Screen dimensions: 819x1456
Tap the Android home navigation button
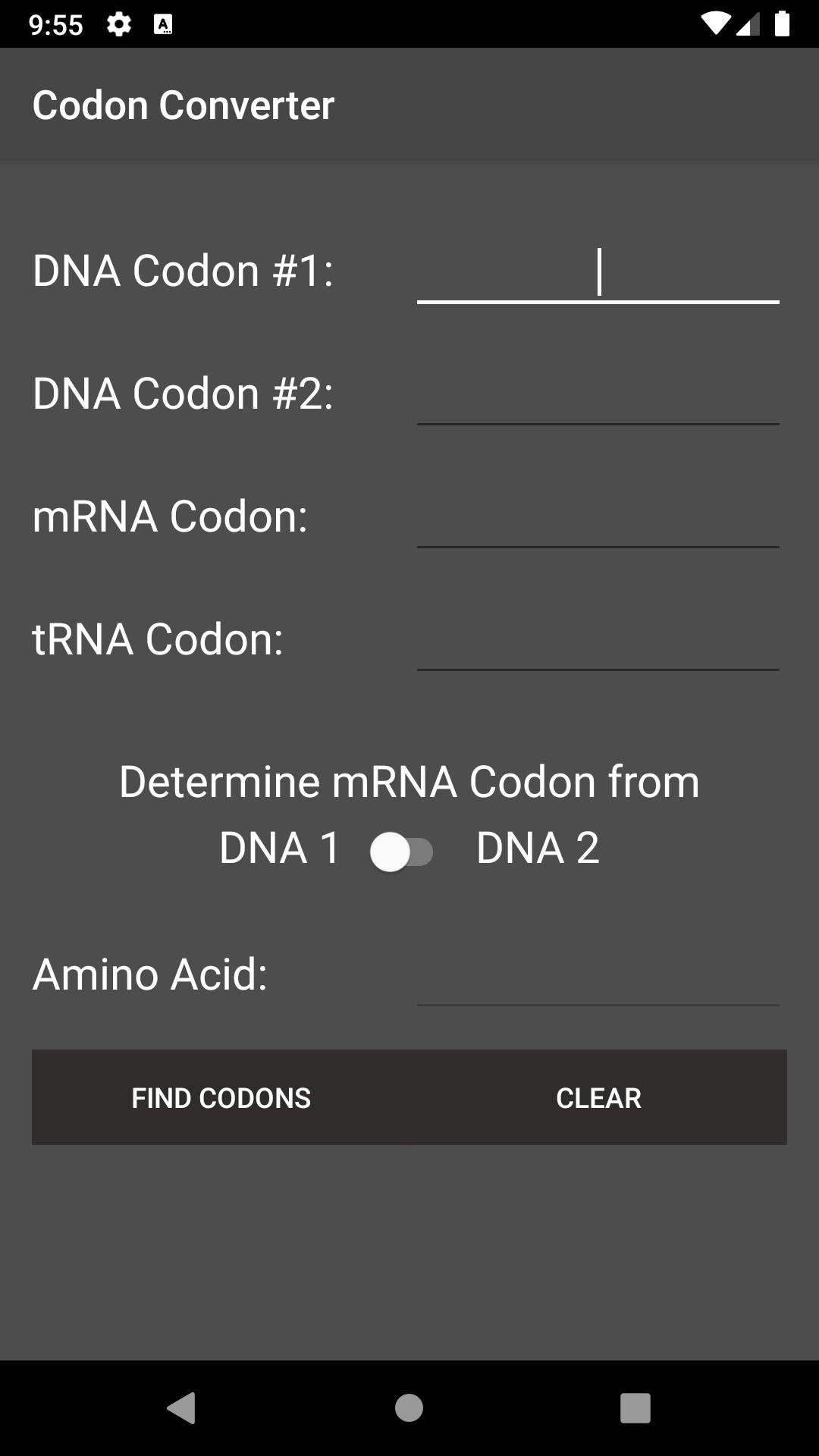[409, 1408]
